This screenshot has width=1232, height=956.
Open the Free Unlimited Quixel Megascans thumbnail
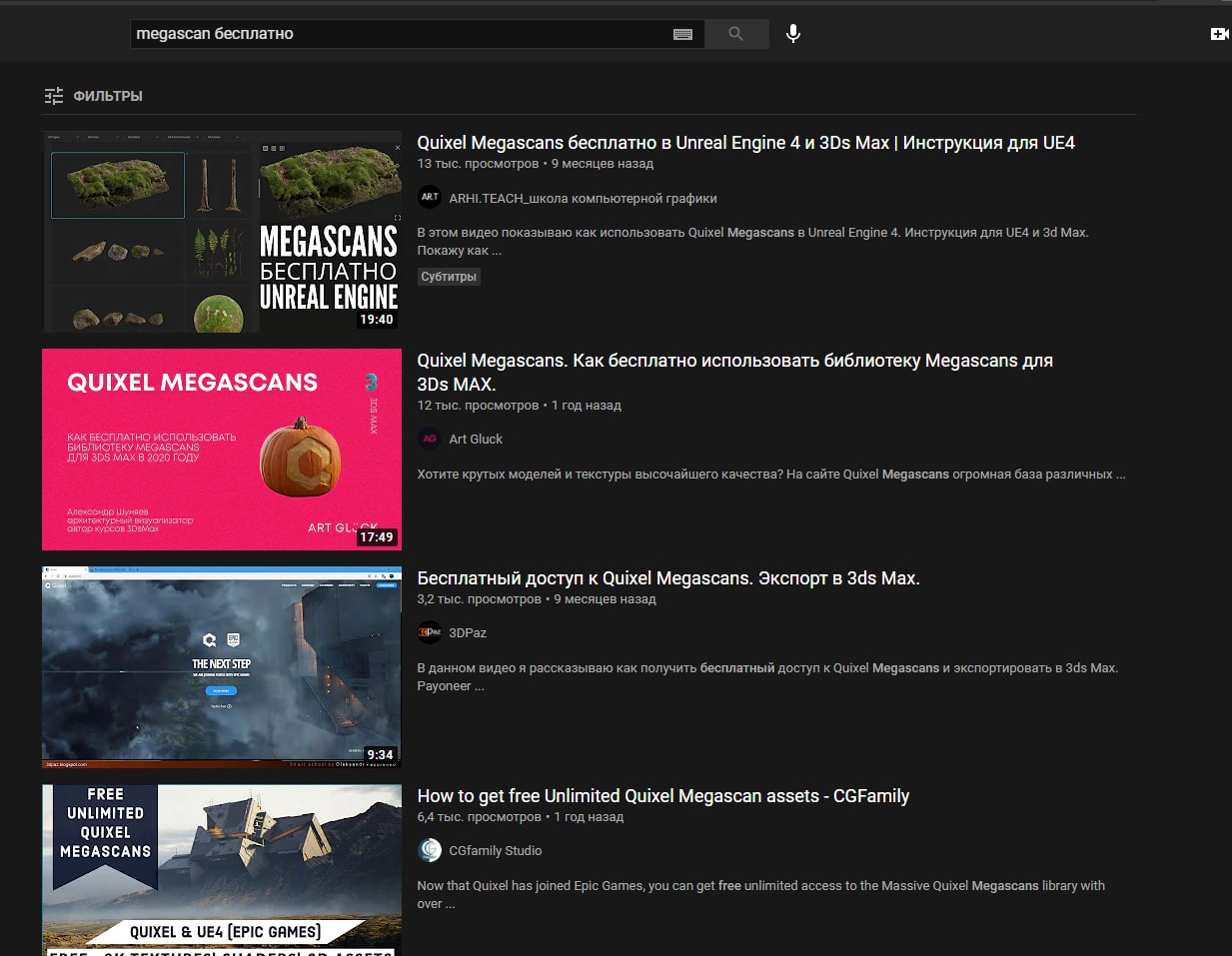222,870
